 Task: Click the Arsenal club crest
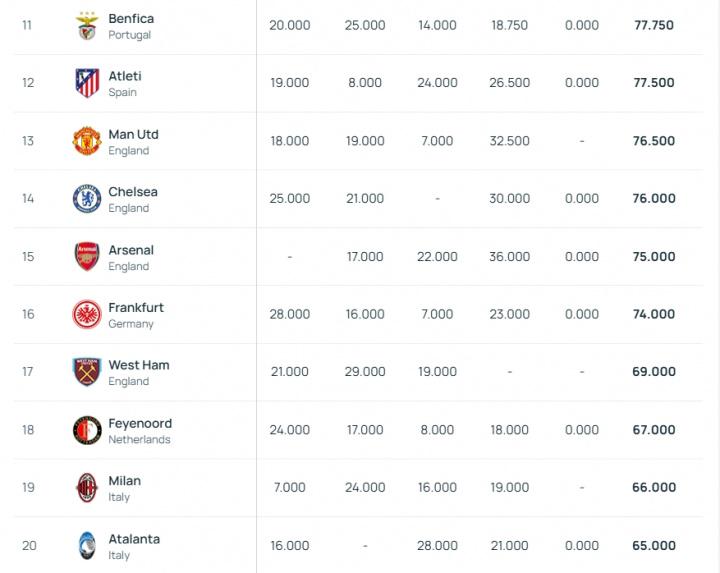click(x=87, y=257)
